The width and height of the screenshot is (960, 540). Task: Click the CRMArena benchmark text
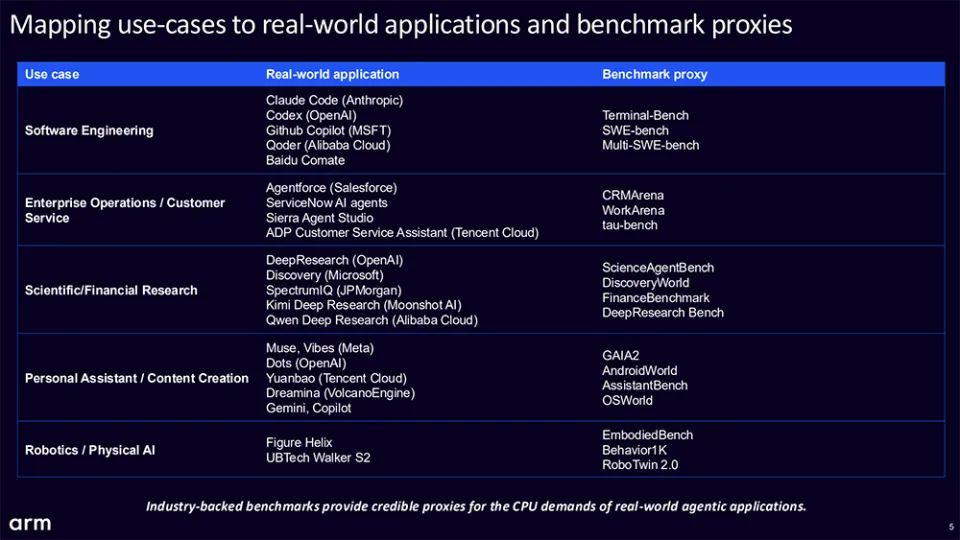632,195
